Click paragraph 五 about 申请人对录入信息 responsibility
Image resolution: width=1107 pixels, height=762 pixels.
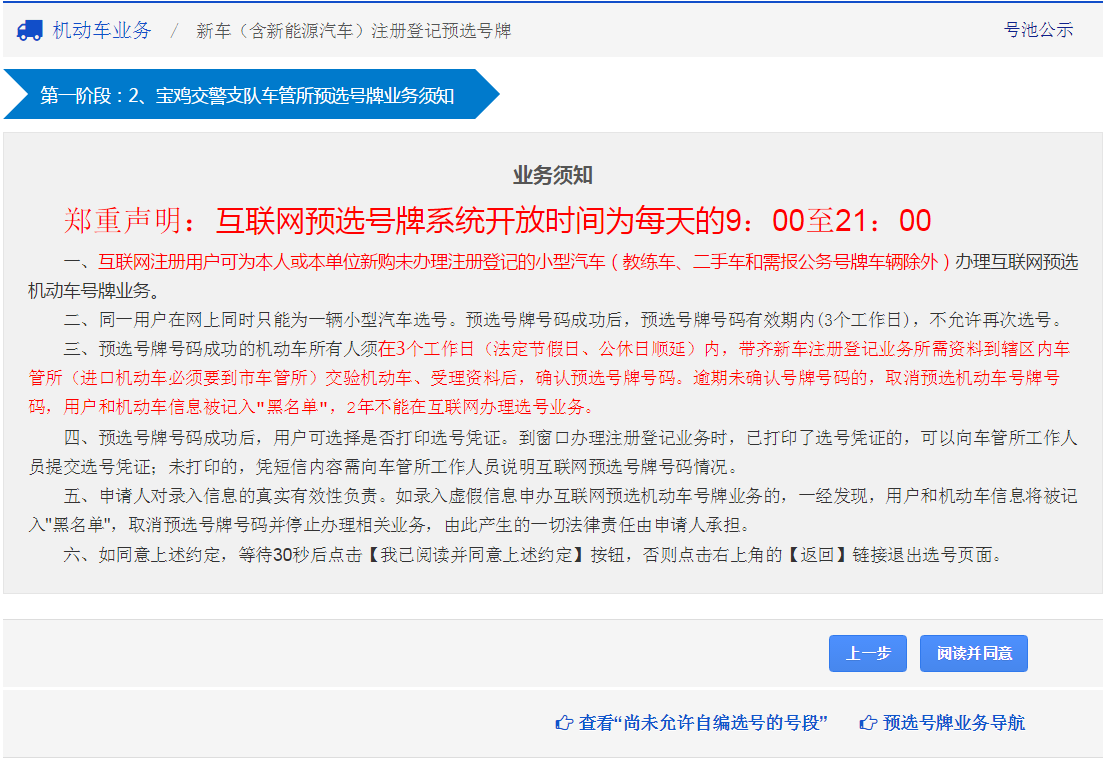coord(553,511)
